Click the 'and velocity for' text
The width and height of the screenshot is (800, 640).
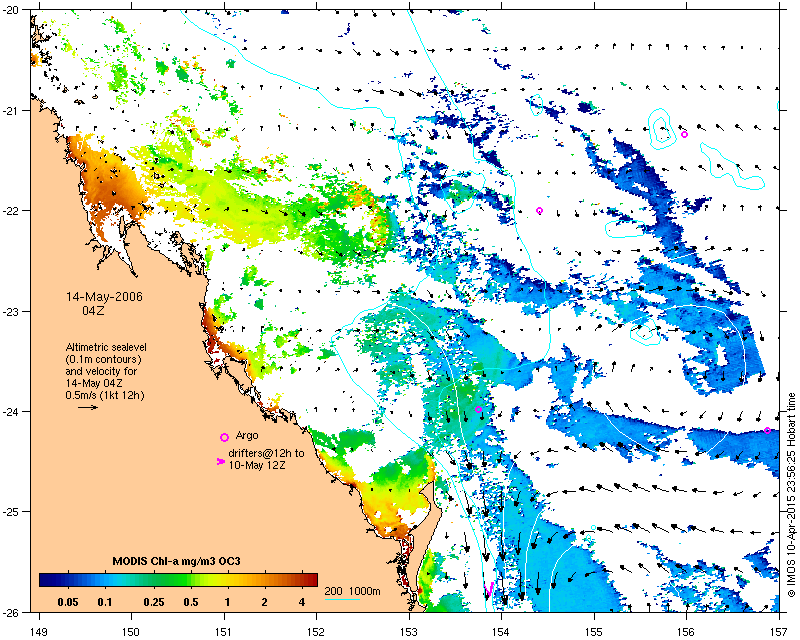[101, 371]
